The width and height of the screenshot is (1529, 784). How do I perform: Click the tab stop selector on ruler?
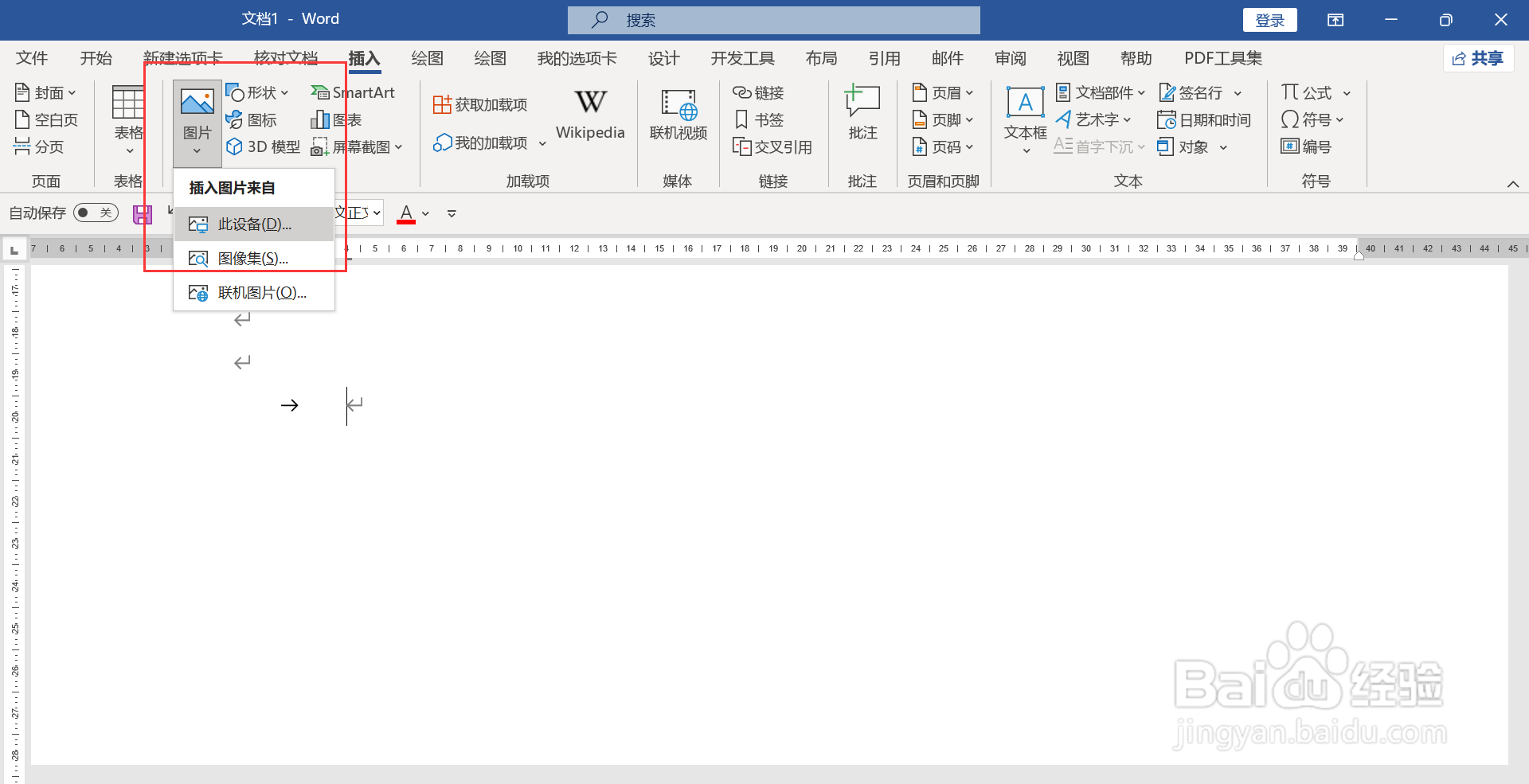click(14, 251)
